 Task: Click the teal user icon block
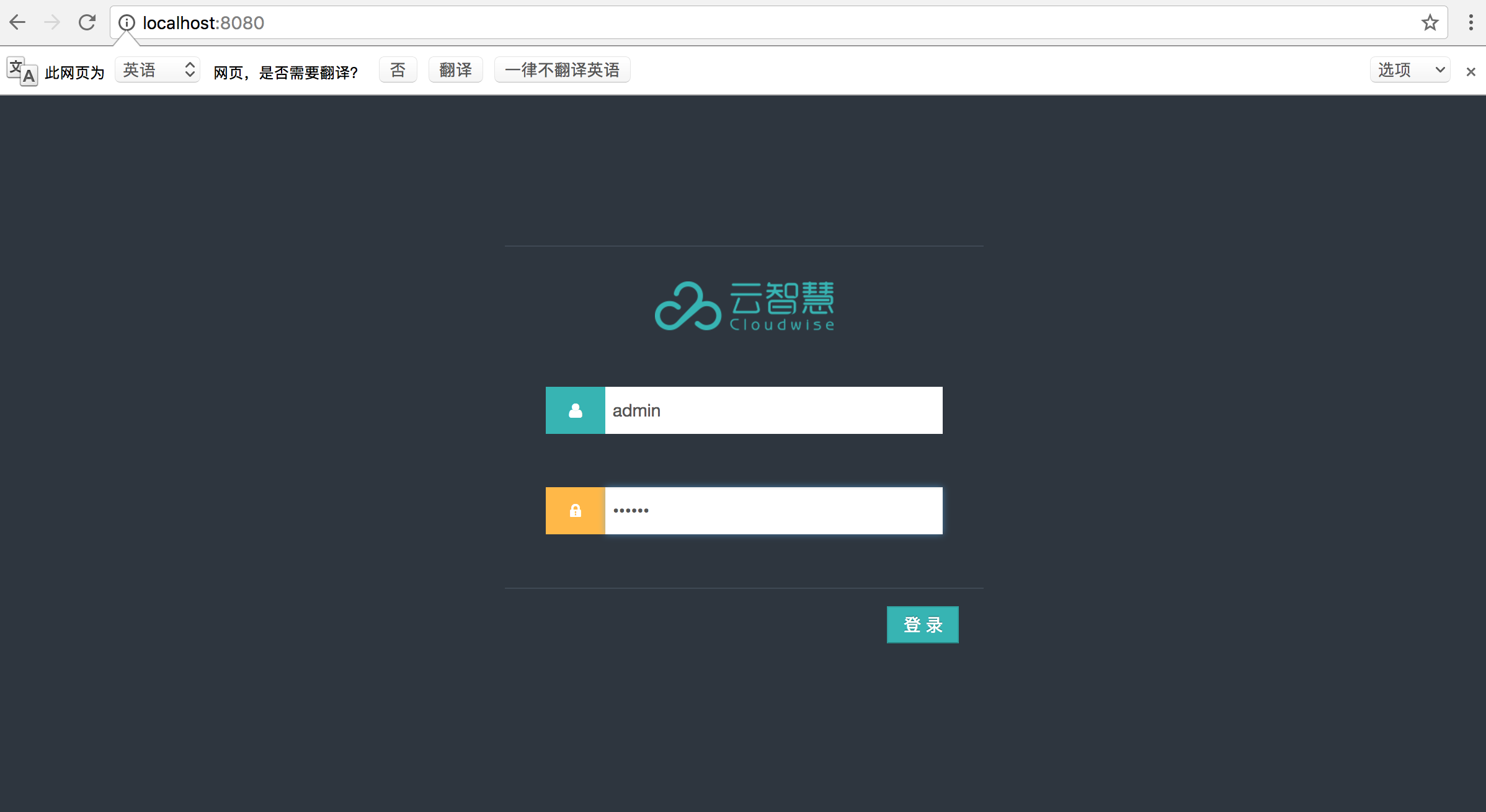tap(575, 410)
